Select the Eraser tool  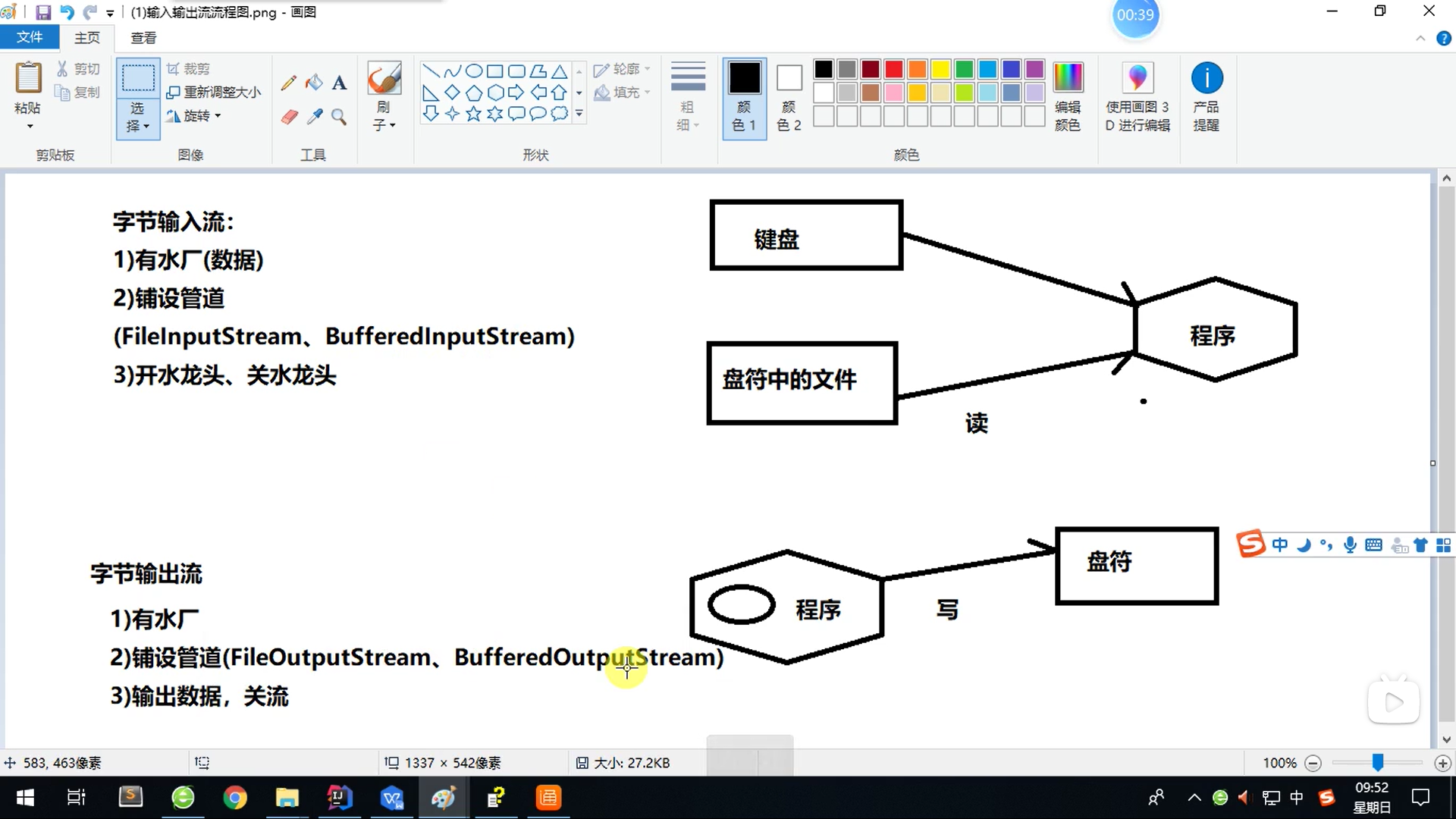pos(289,116)
